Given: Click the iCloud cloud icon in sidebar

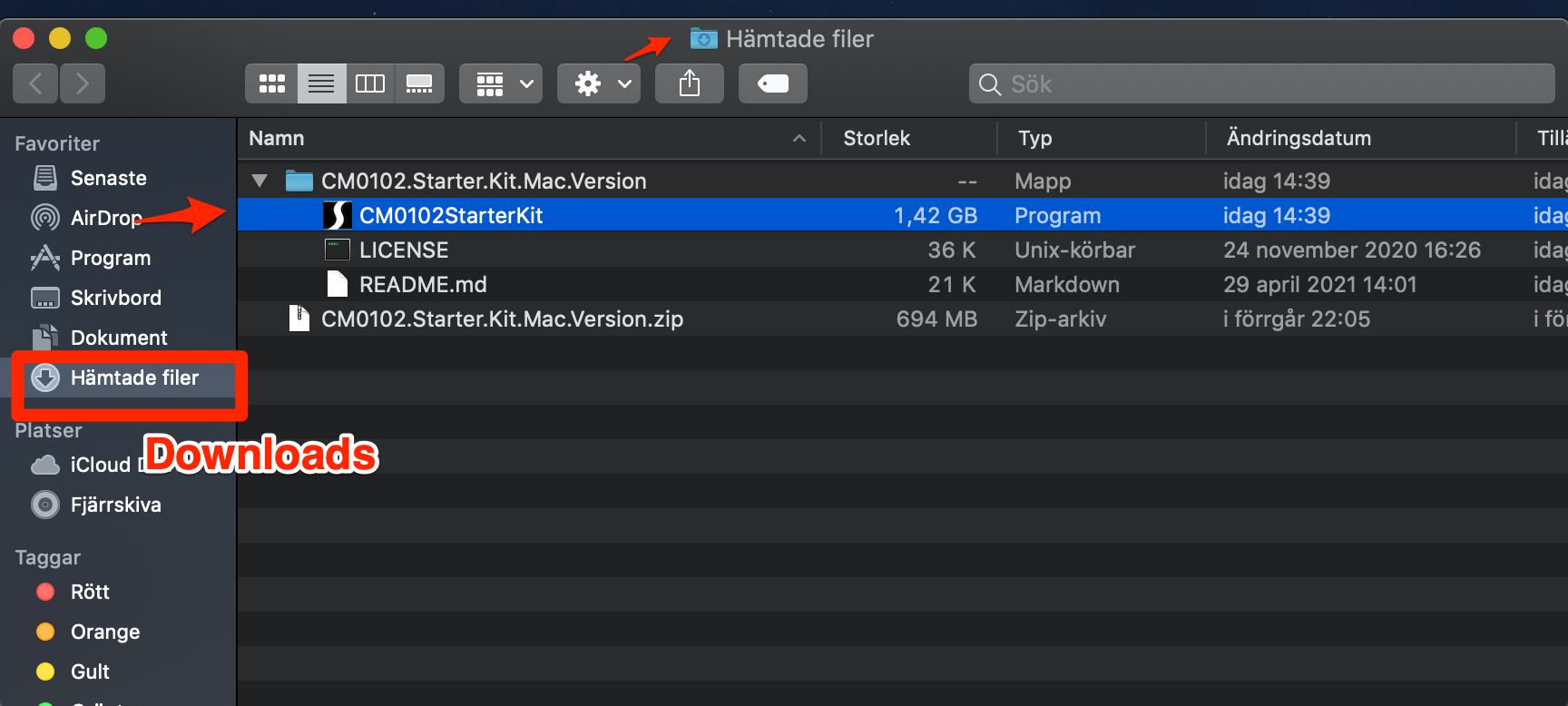Looking at the screenshot, I should [44, 465].
